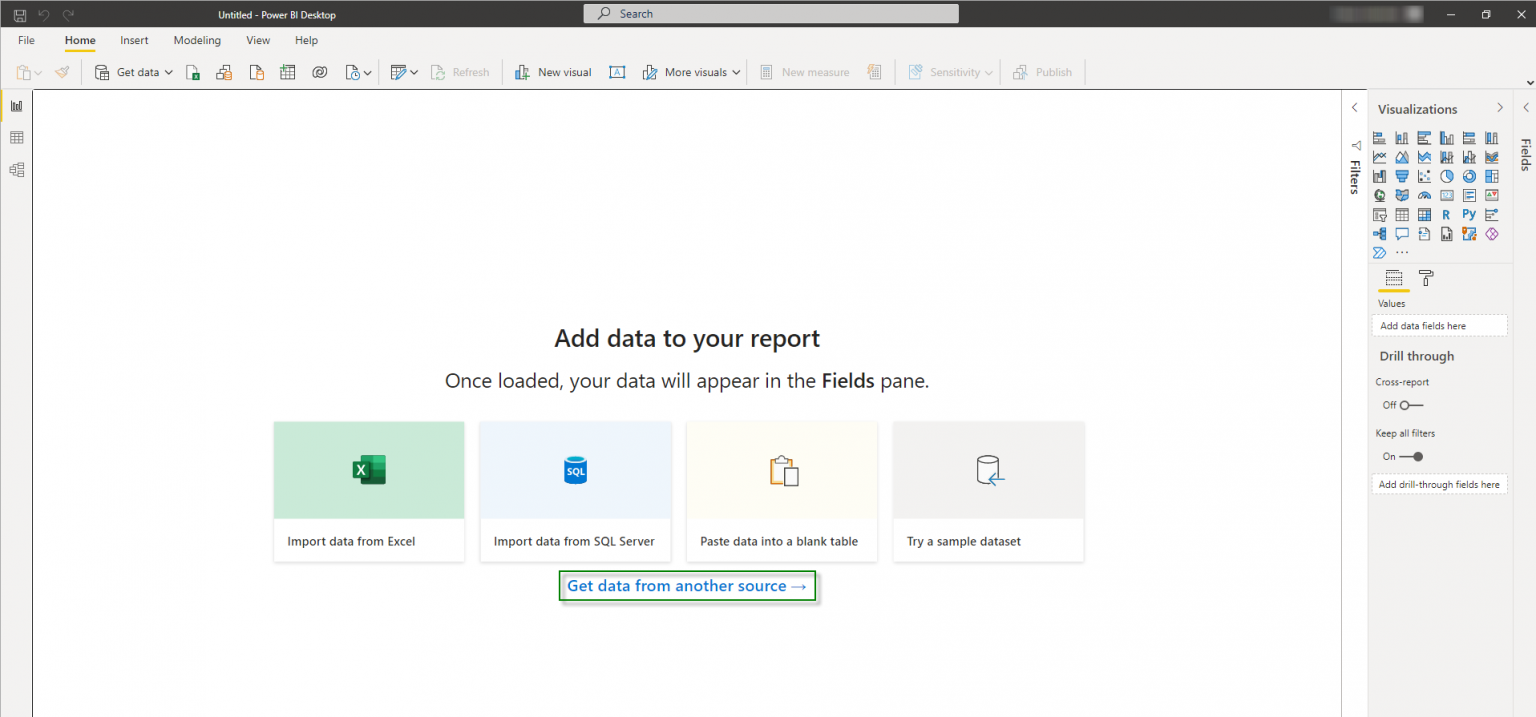Switch to Model view in the left sidebar

tap(16, 169)
